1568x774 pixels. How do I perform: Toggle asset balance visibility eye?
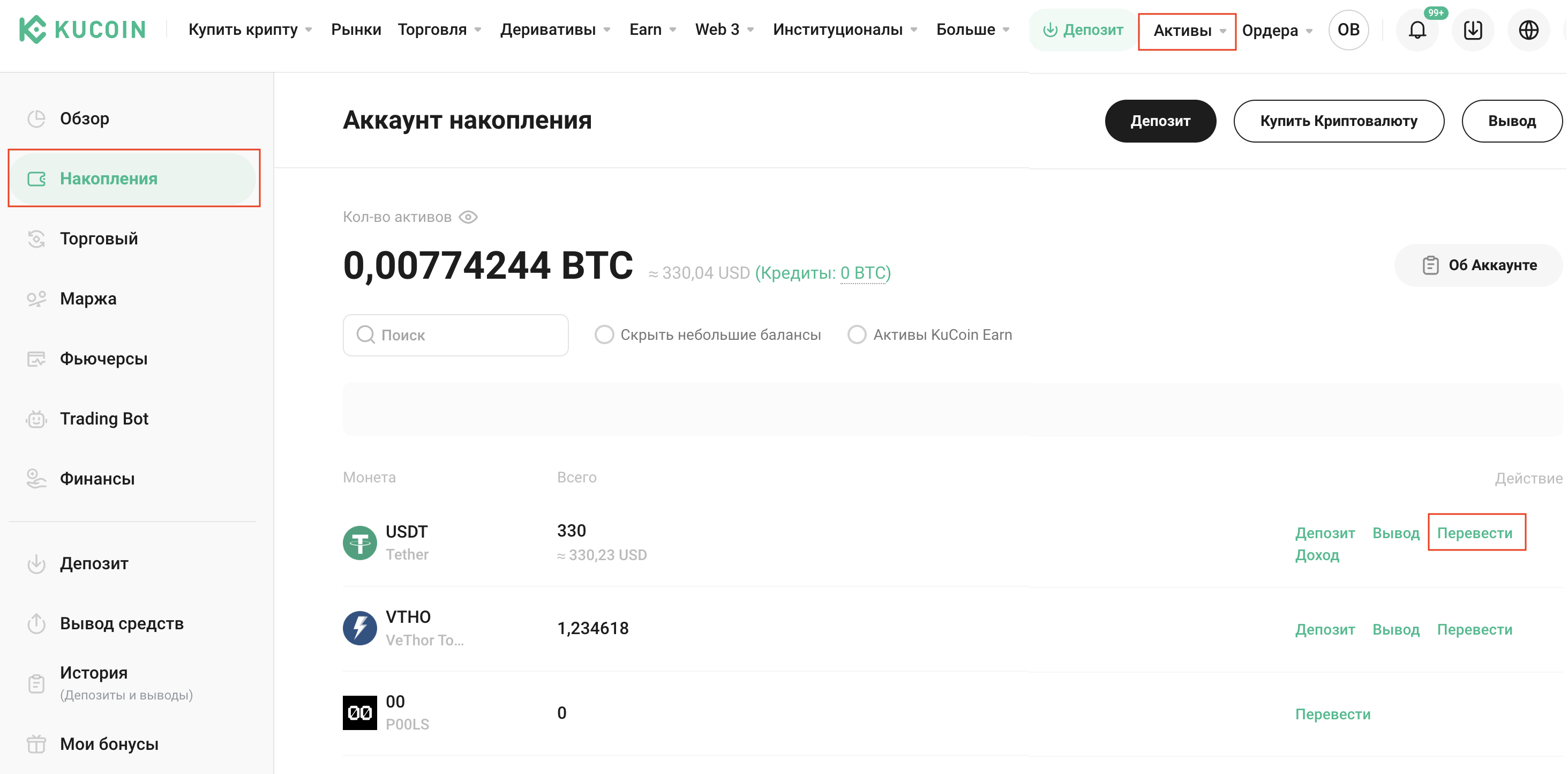coord(468,217)
